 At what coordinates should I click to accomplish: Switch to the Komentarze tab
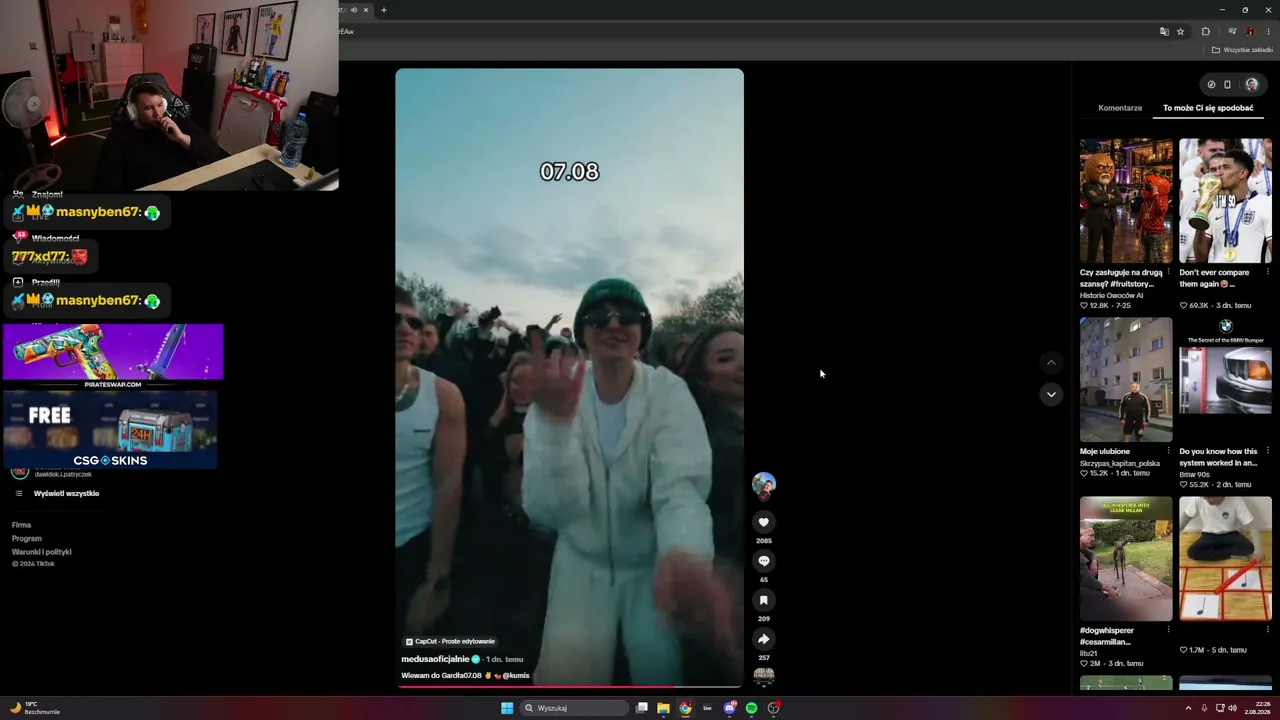click(x=1120, y=108)
